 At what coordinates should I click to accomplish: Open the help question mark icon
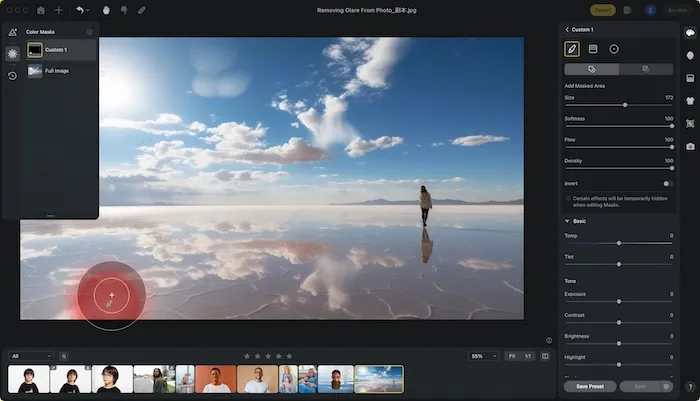tap(690, 387)
